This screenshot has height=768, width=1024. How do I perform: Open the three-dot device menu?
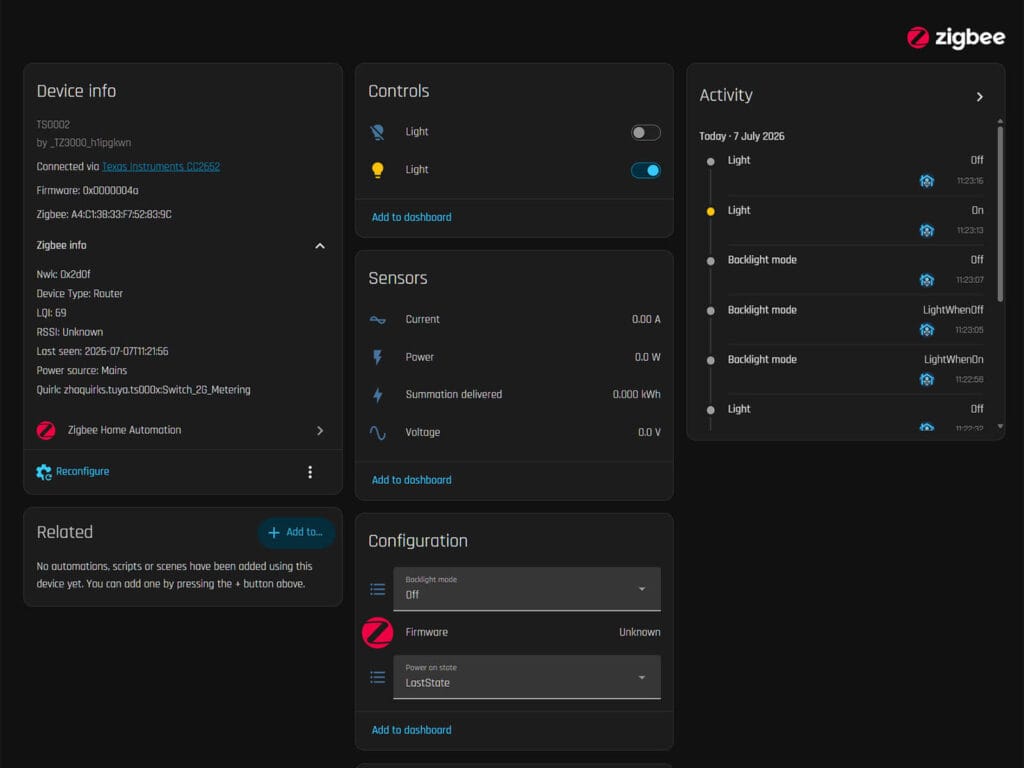point(310,472)
